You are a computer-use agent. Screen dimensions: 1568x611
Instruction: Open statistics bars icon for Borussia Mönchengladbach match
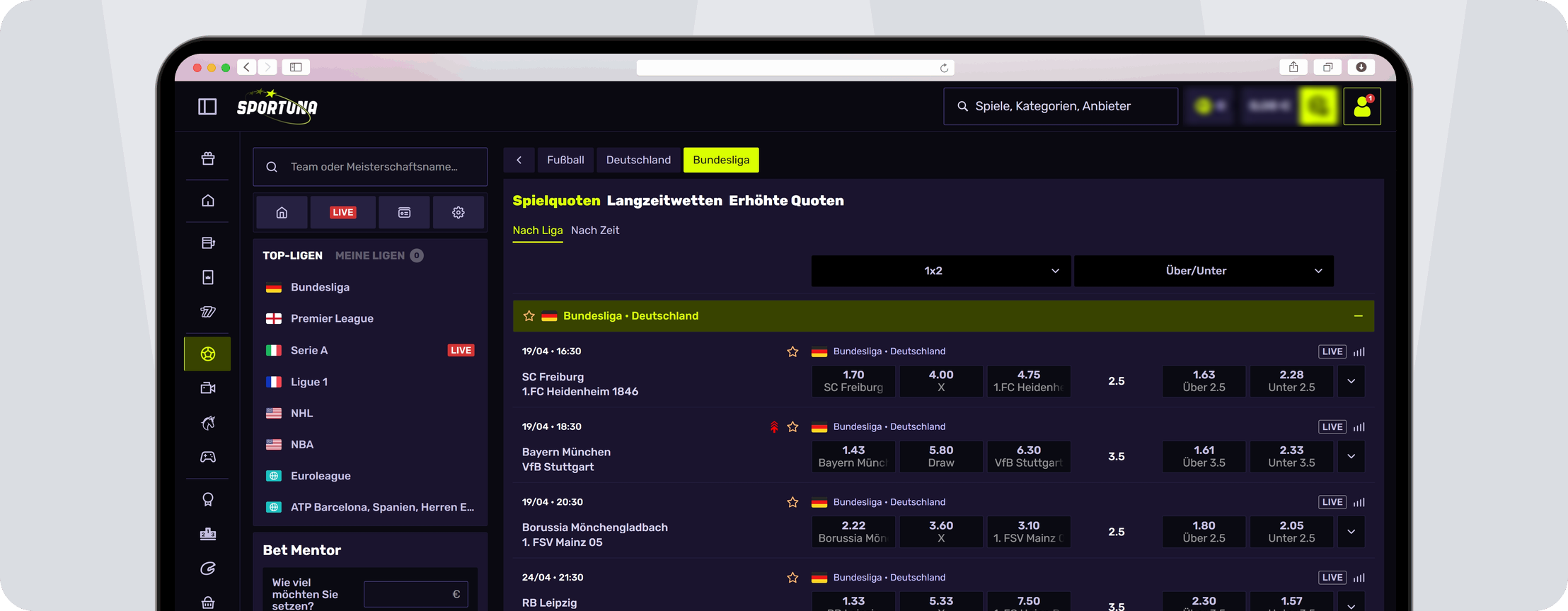coord(1359,502)
